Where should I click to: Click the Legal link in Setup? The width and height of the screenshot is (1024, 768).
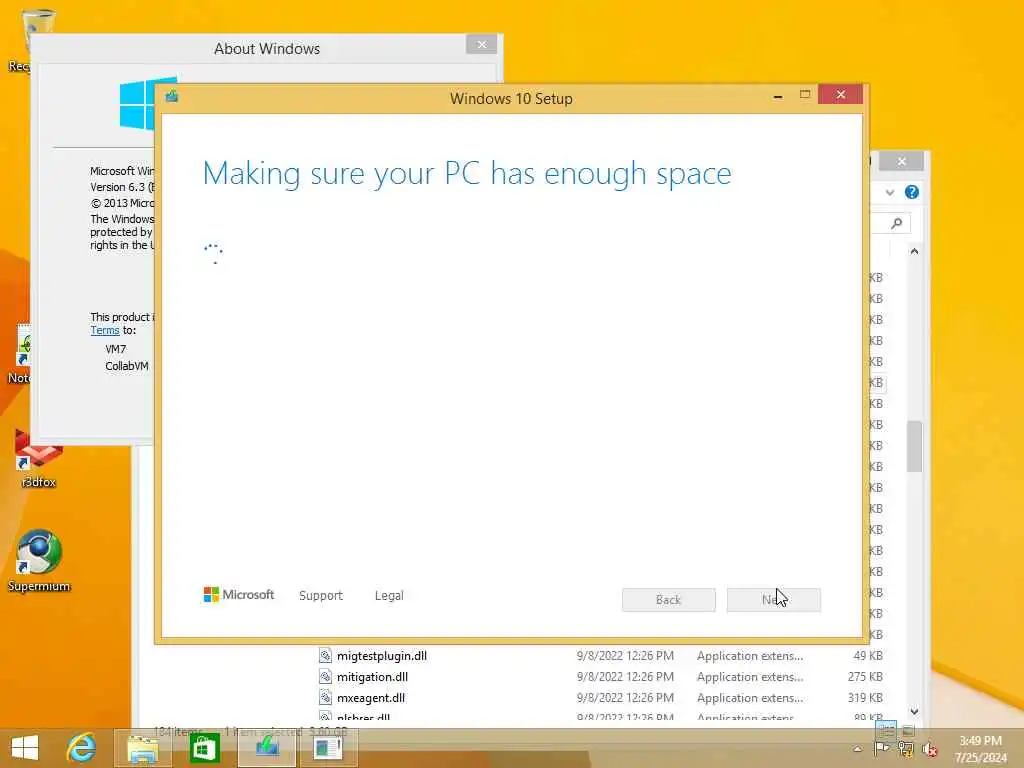389,596
